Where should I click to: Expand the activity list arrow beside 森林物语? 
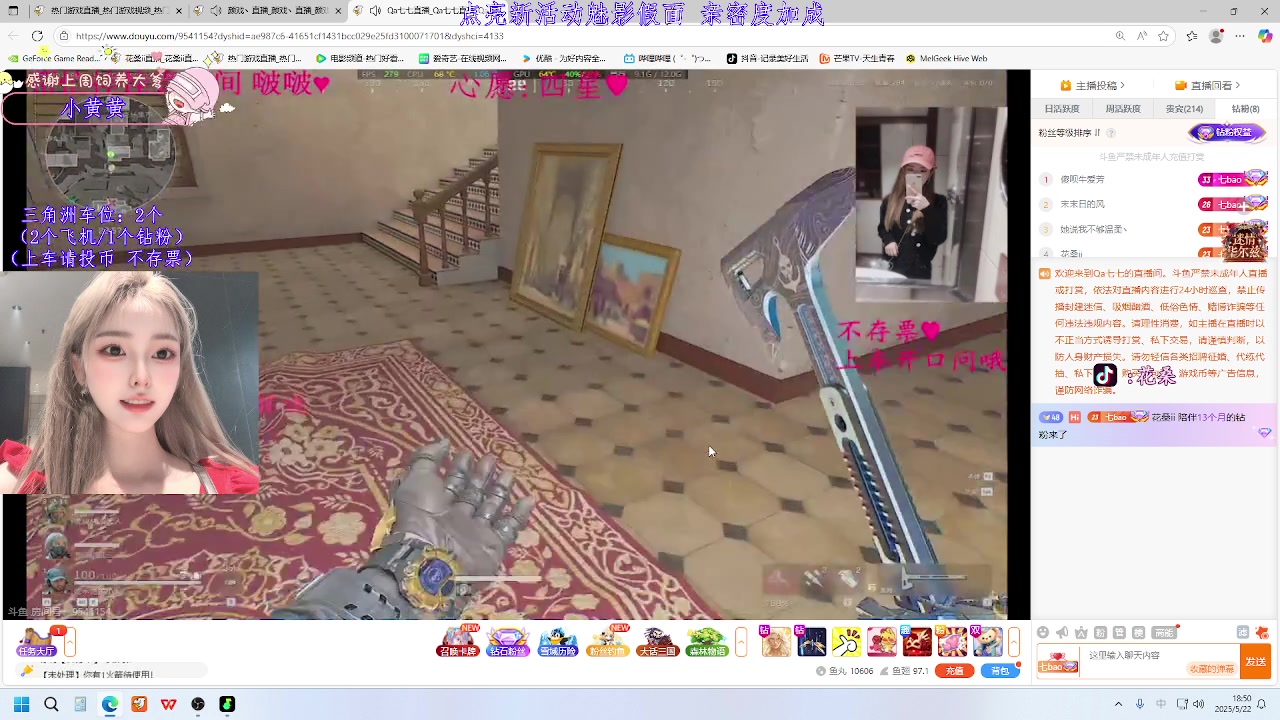click(741, 641)
